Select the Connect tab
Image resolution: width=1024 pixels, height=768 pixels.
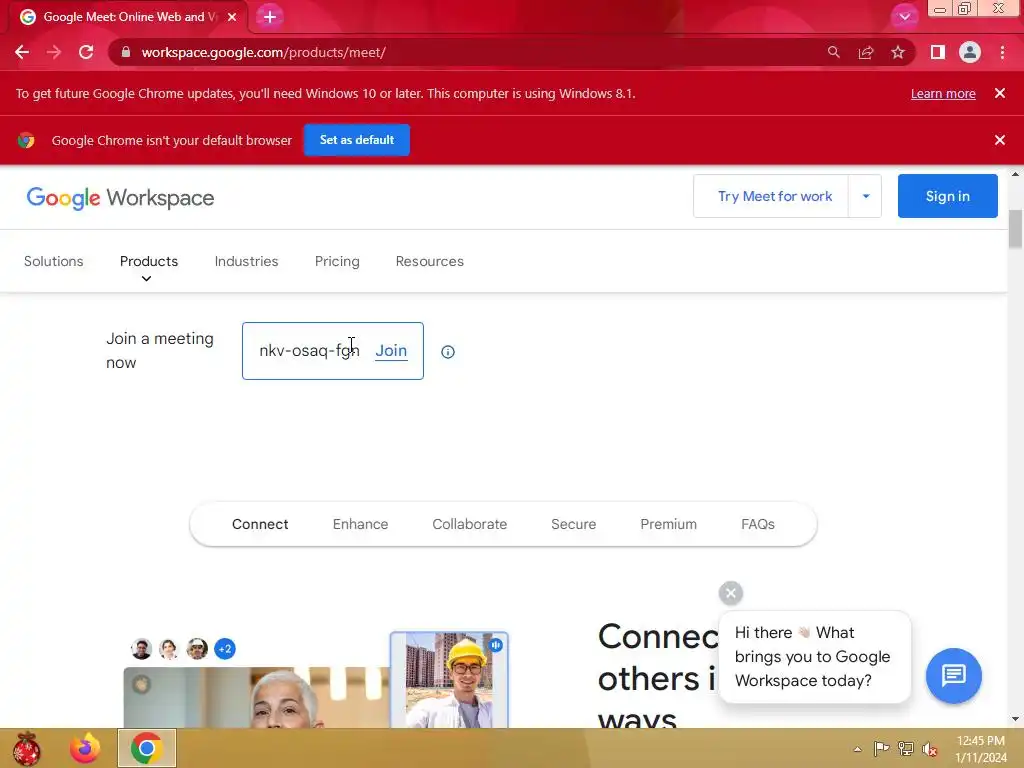pyautogui.click(x=260, y=524)
